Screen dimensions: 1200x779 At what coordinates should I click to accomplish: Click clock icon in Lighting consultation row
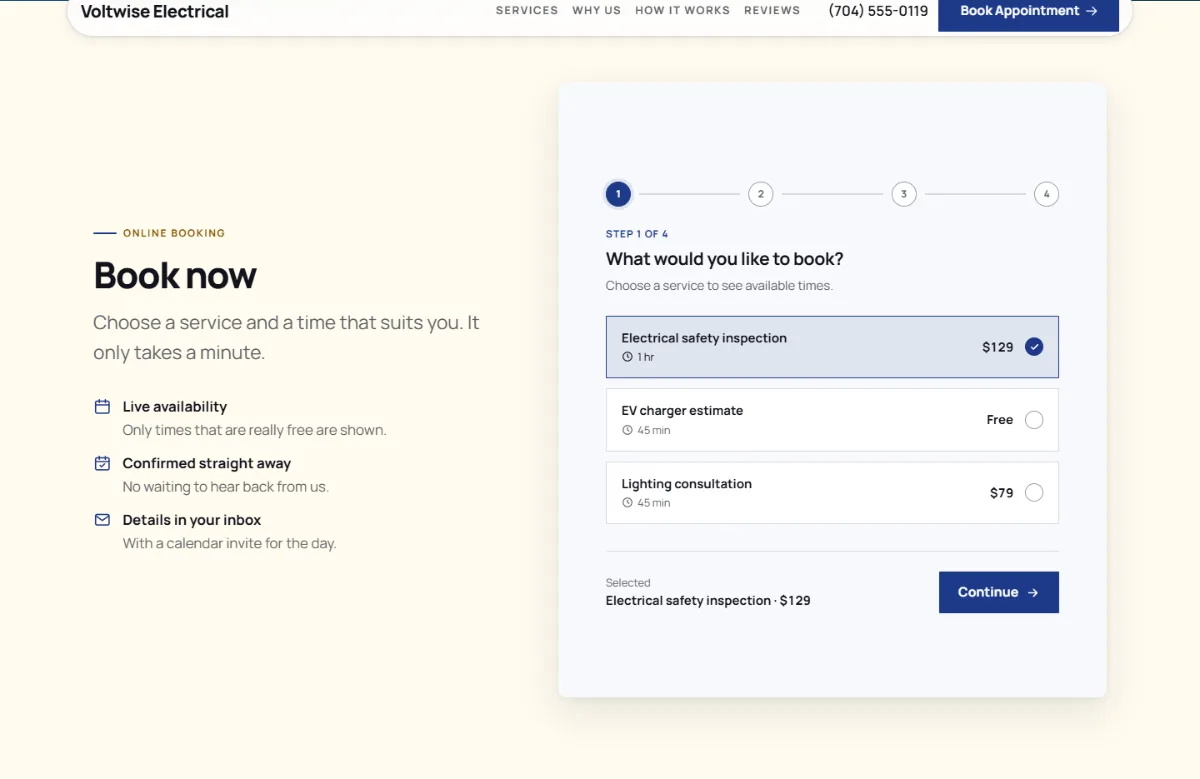628,503
